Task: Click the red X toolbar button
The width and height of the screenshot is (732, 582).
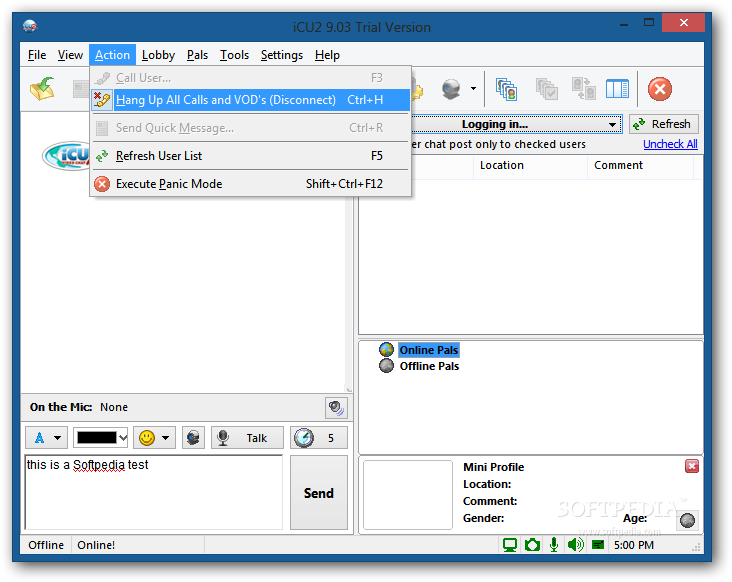Action: click(660, 89)
